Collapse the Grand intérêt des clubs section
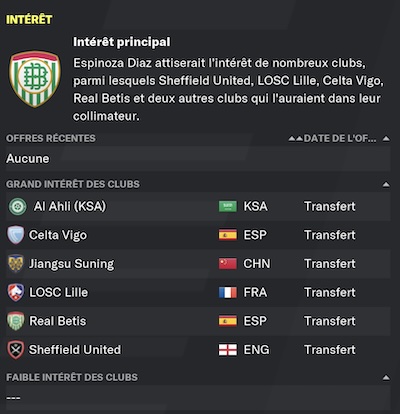The width and height of the screenshot is (400, 414). pos(386,184)
